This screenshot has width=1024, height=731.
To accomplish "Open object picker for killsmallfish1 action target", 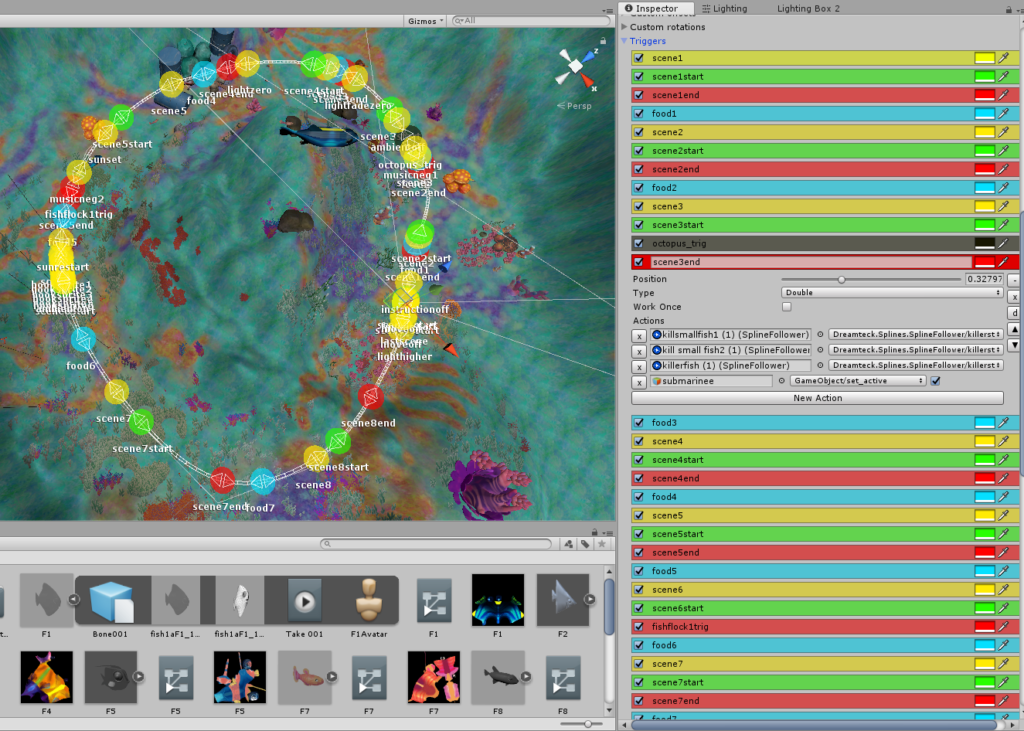I will [820, 334].
